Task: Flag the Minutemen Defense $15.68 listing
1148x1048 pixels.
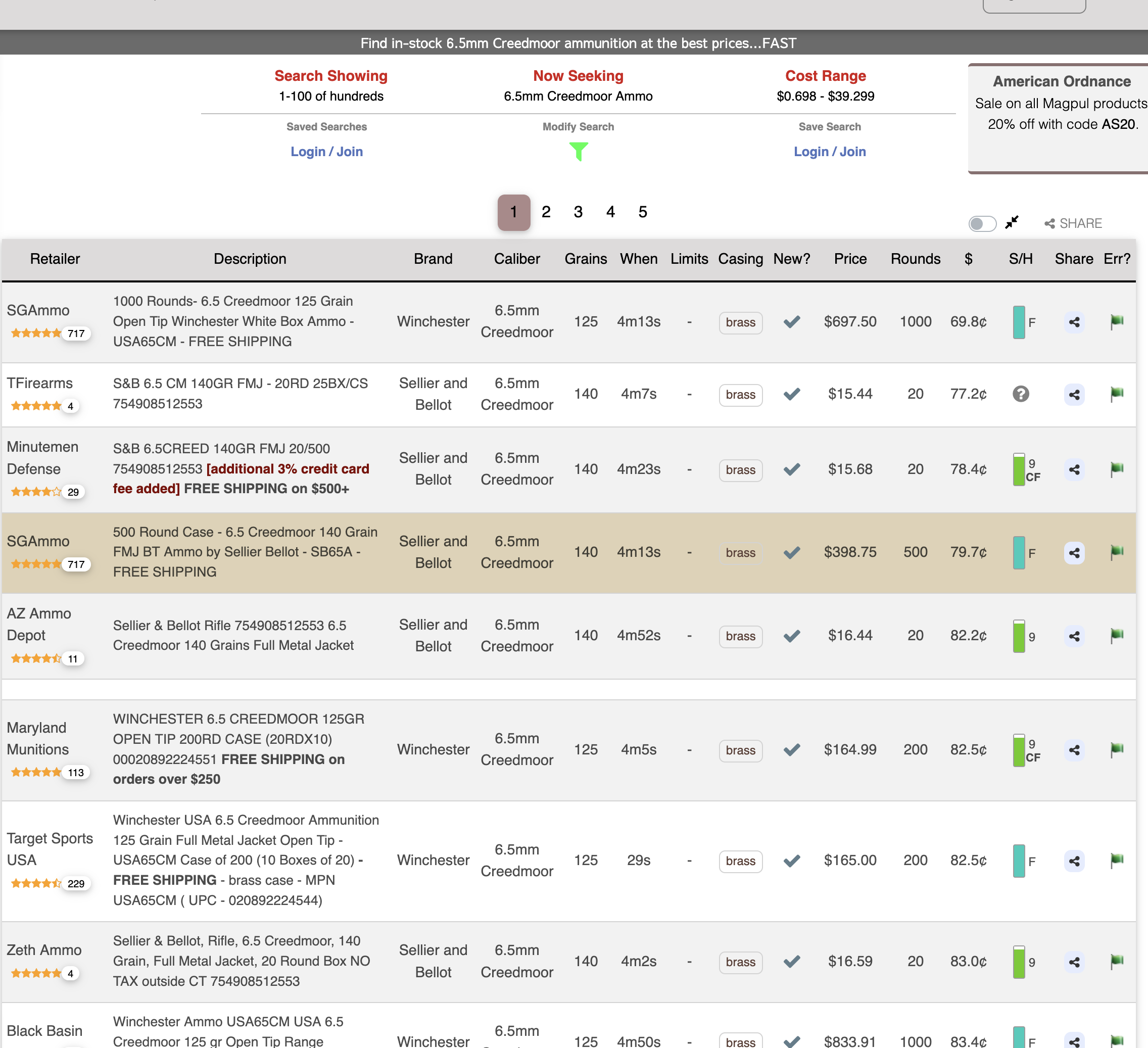Action: pyautogui.click(x=1117, y=469)
